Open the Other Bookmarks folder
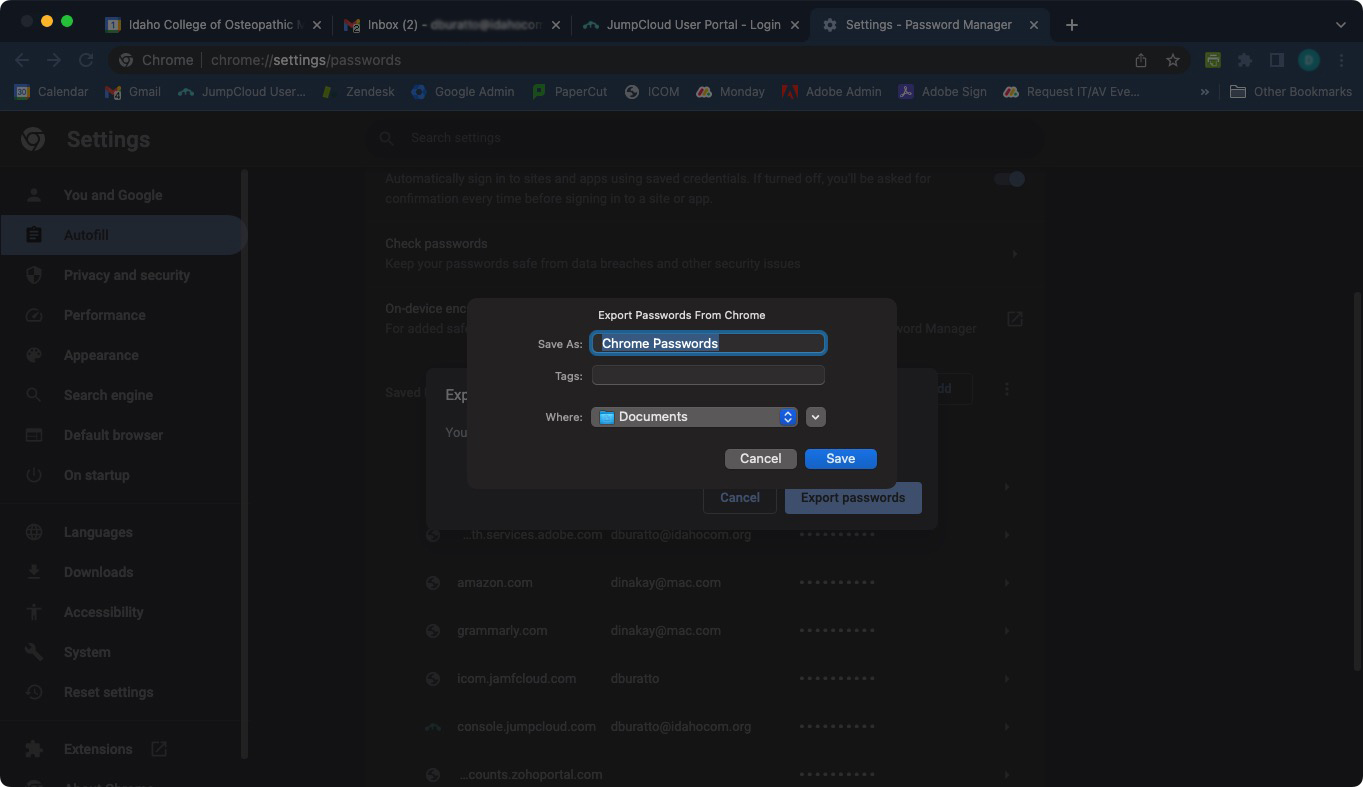Screen dimensions: 1363x787 (1290, 91)
